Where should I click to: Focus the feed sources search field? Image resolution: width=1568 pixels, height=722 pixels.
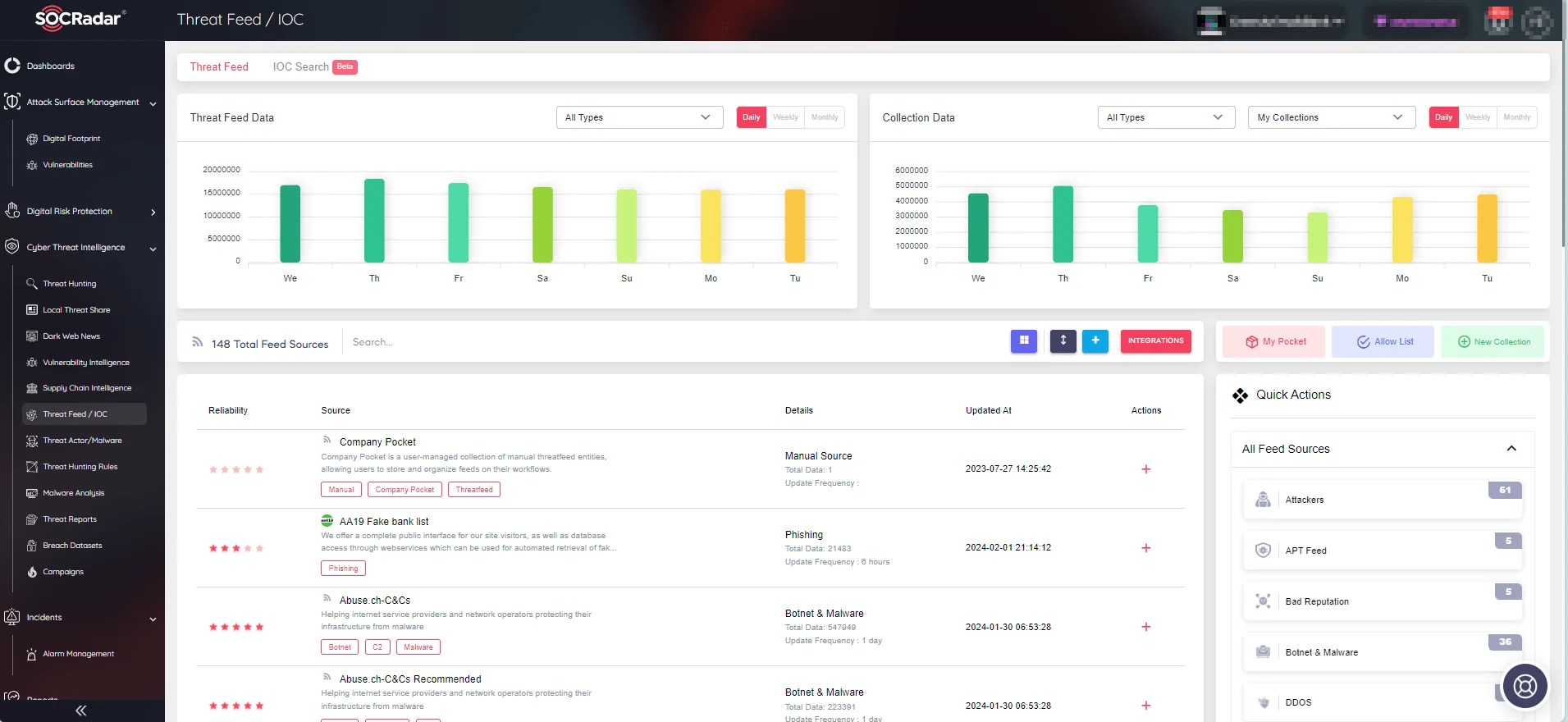(673, 342)
